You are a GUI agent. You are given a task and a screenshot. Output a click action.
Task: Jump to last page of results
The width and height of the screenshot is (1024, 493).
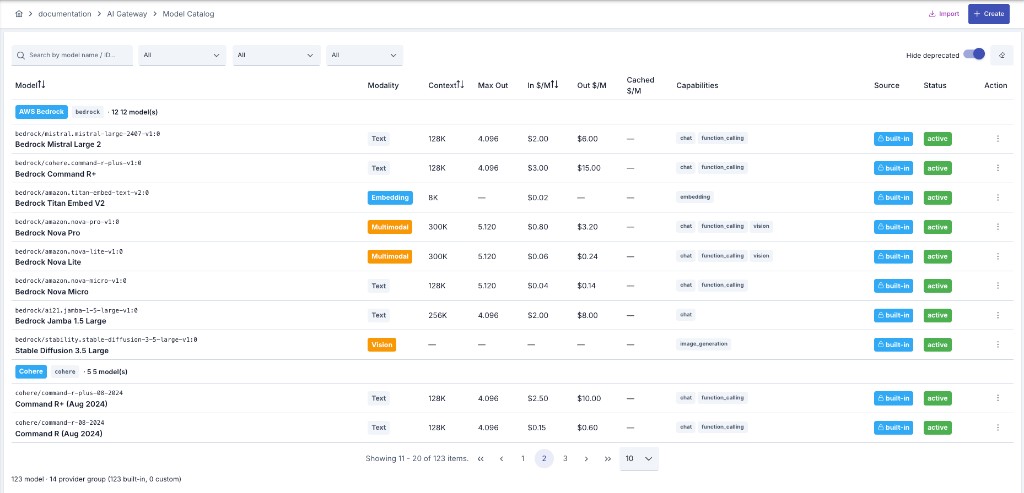click(x=607, y=458)
